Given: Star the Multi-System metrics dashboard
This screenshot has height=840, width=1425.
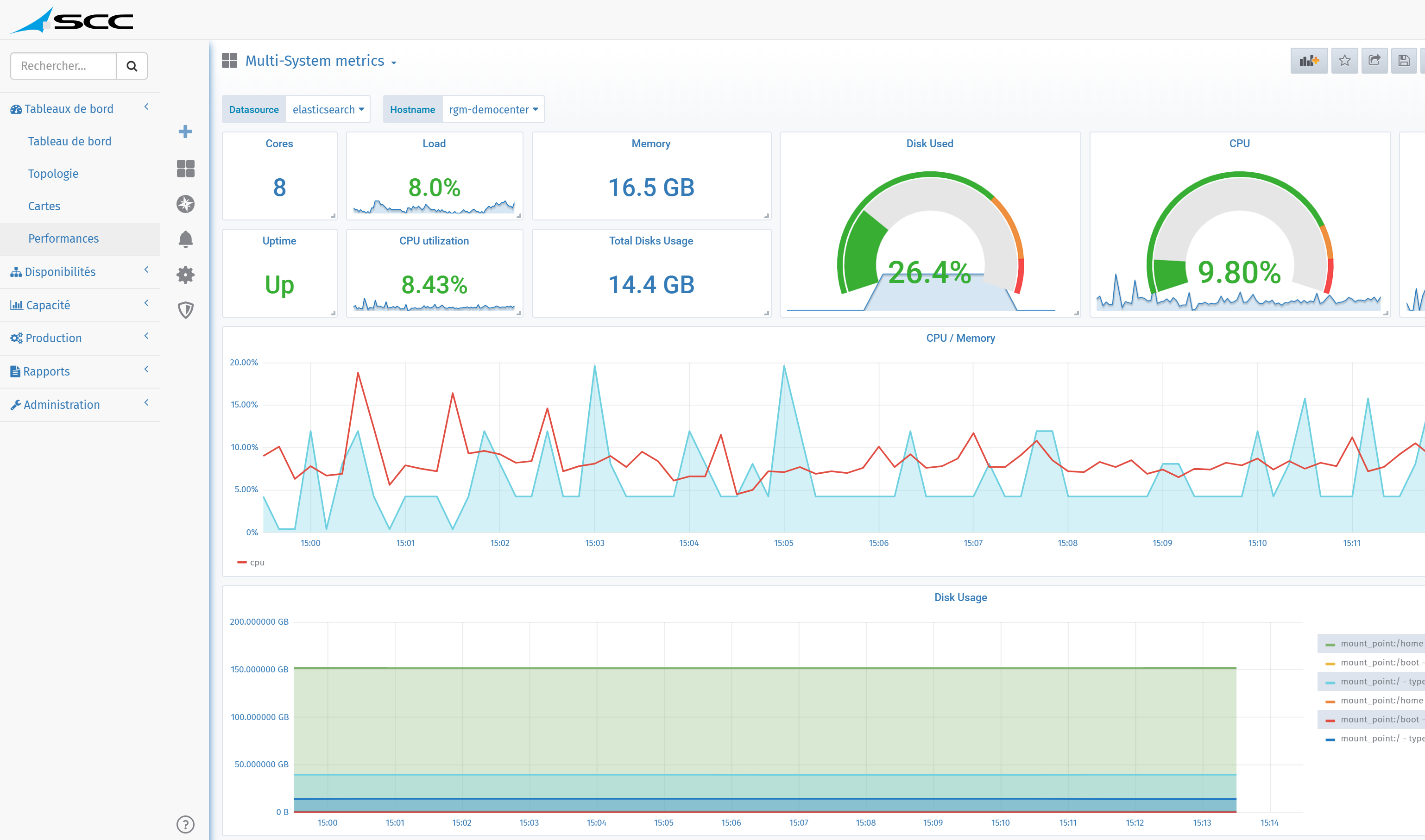Looking at the screenshot, I should [1344, 61].
